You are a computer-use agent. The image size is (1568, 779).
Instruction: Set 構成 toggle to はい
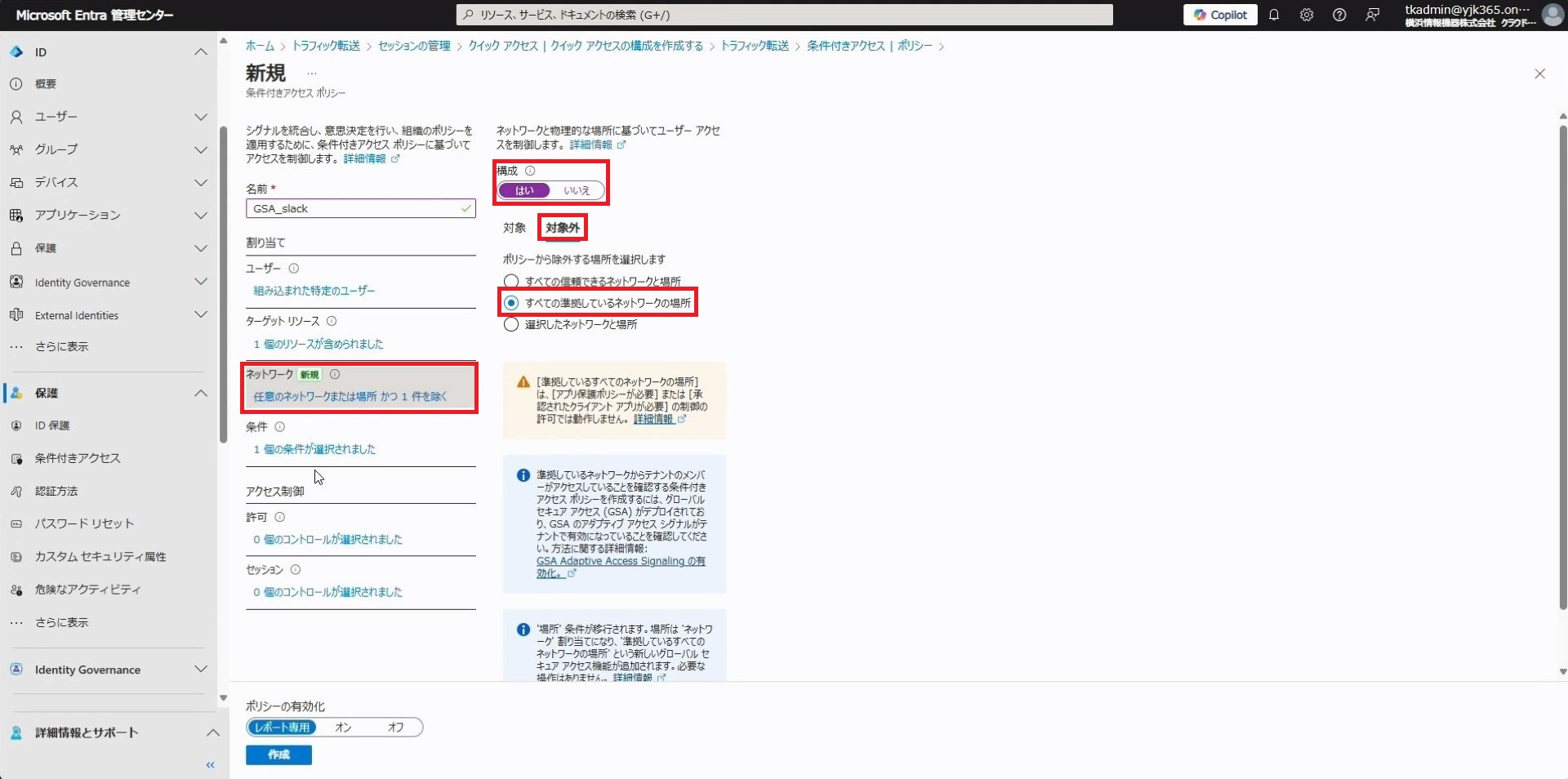click(524, 190)
